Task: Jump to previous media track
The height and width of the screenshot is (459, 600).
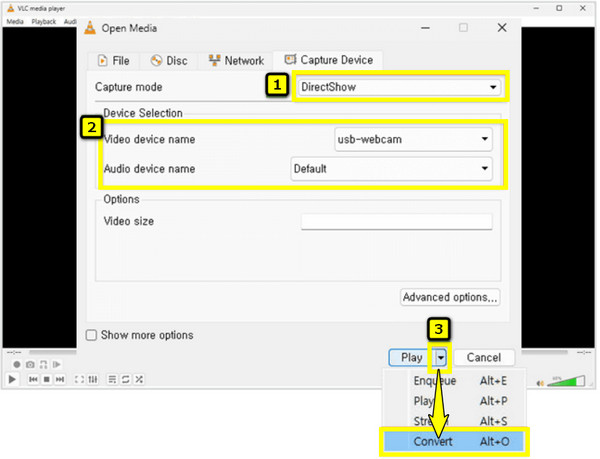Action: pyautogui.click(x=33, y=379)
